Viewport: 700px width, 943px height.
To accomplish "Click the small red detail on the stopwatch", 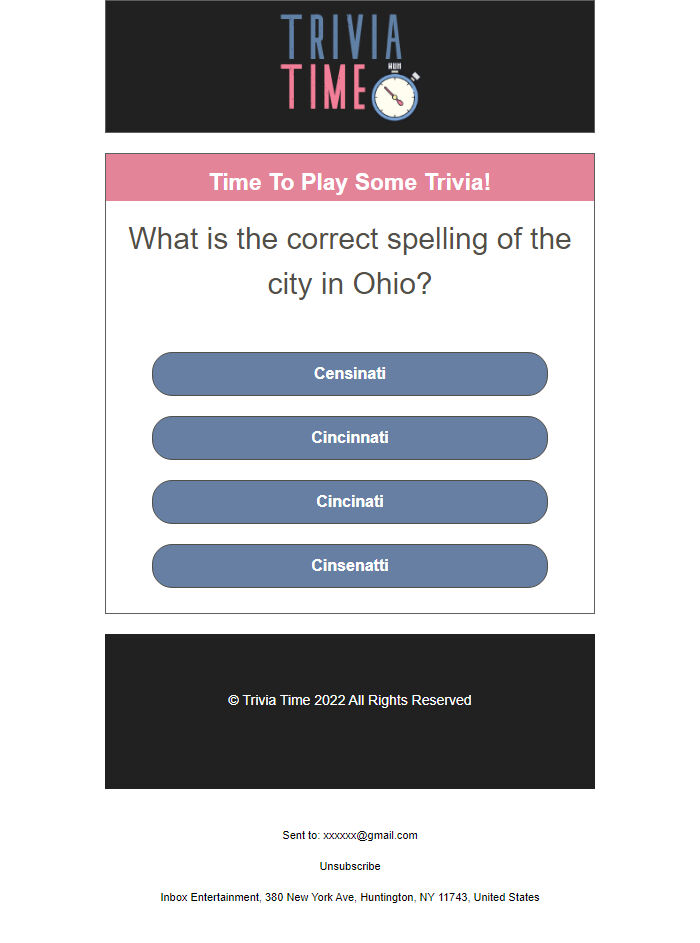I will (x=400, y=102).
